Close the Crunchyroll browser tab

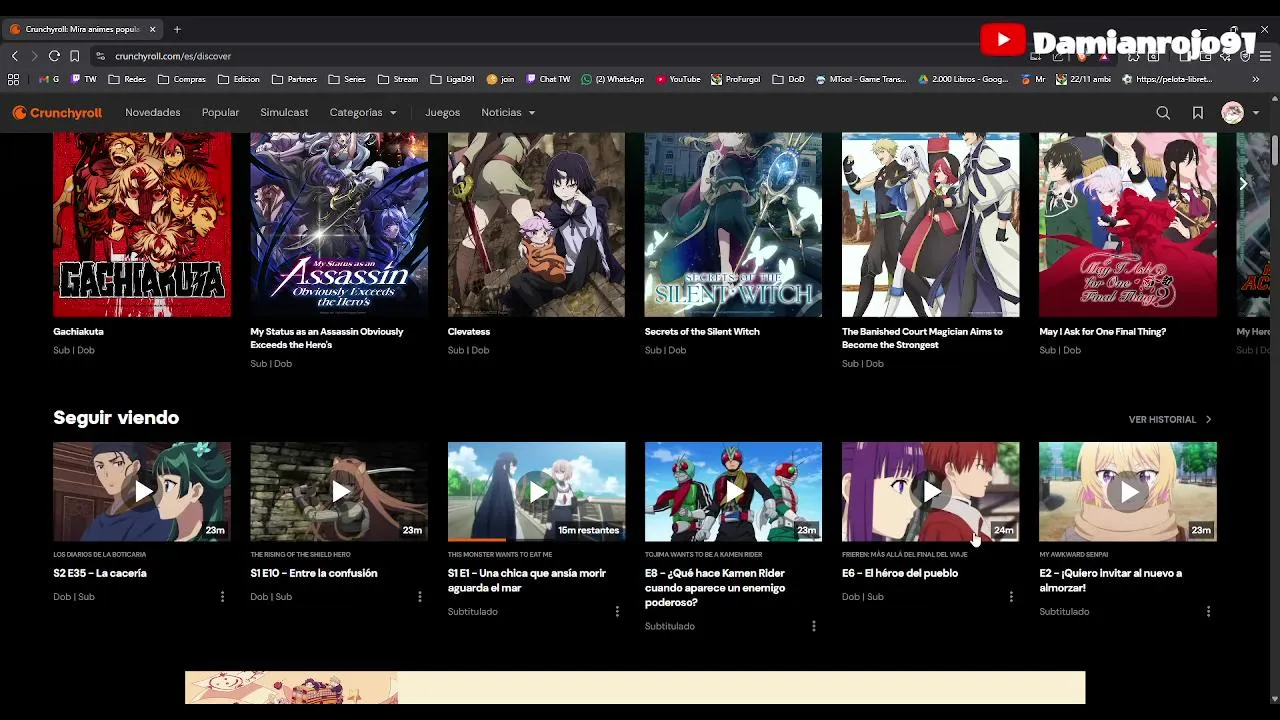click(153, 29)
